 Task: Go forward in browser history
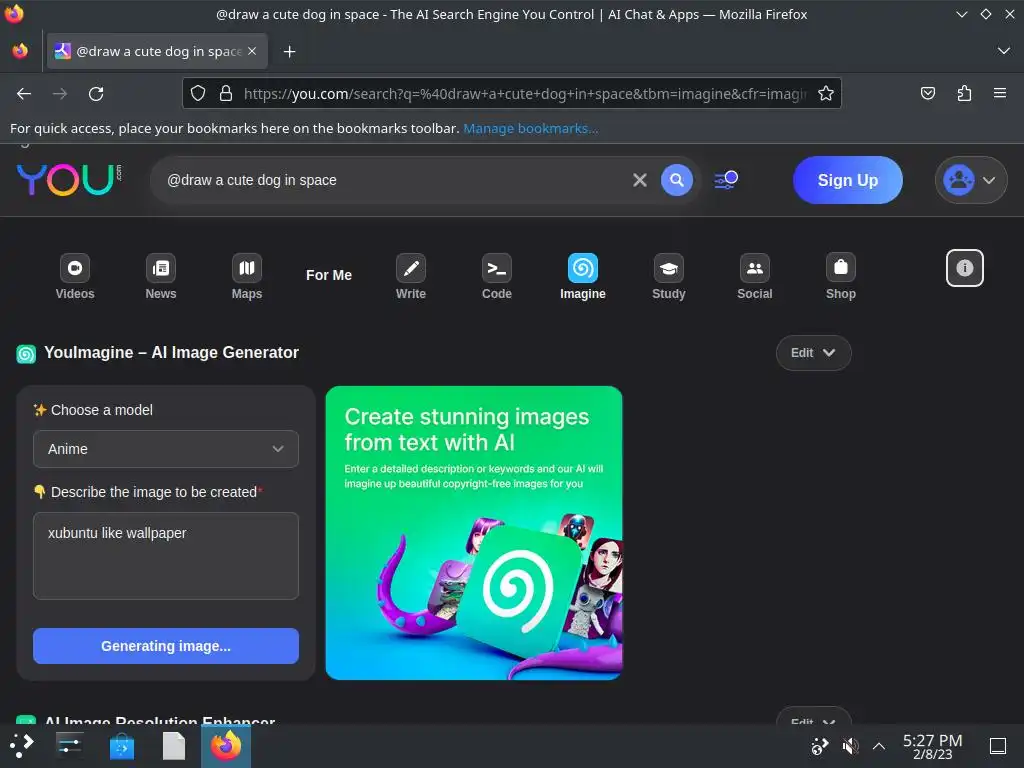click(60, 93)
